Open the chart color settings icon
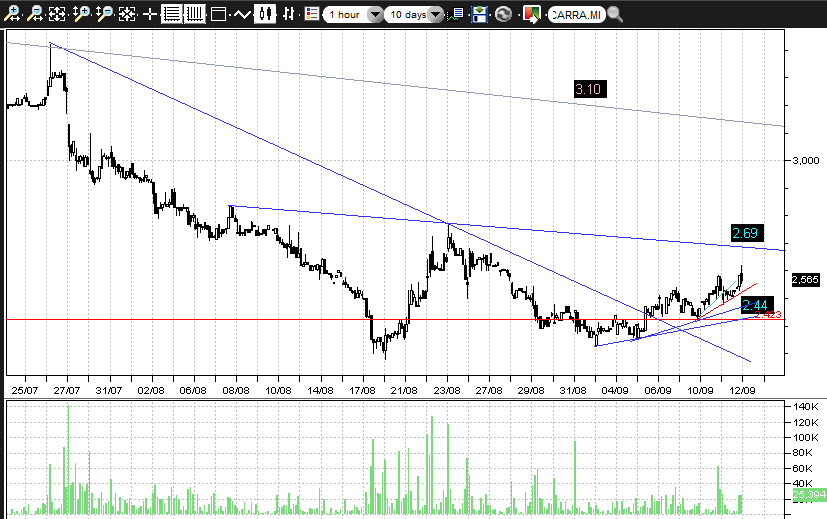827x519 pixels. coord(531,14)
